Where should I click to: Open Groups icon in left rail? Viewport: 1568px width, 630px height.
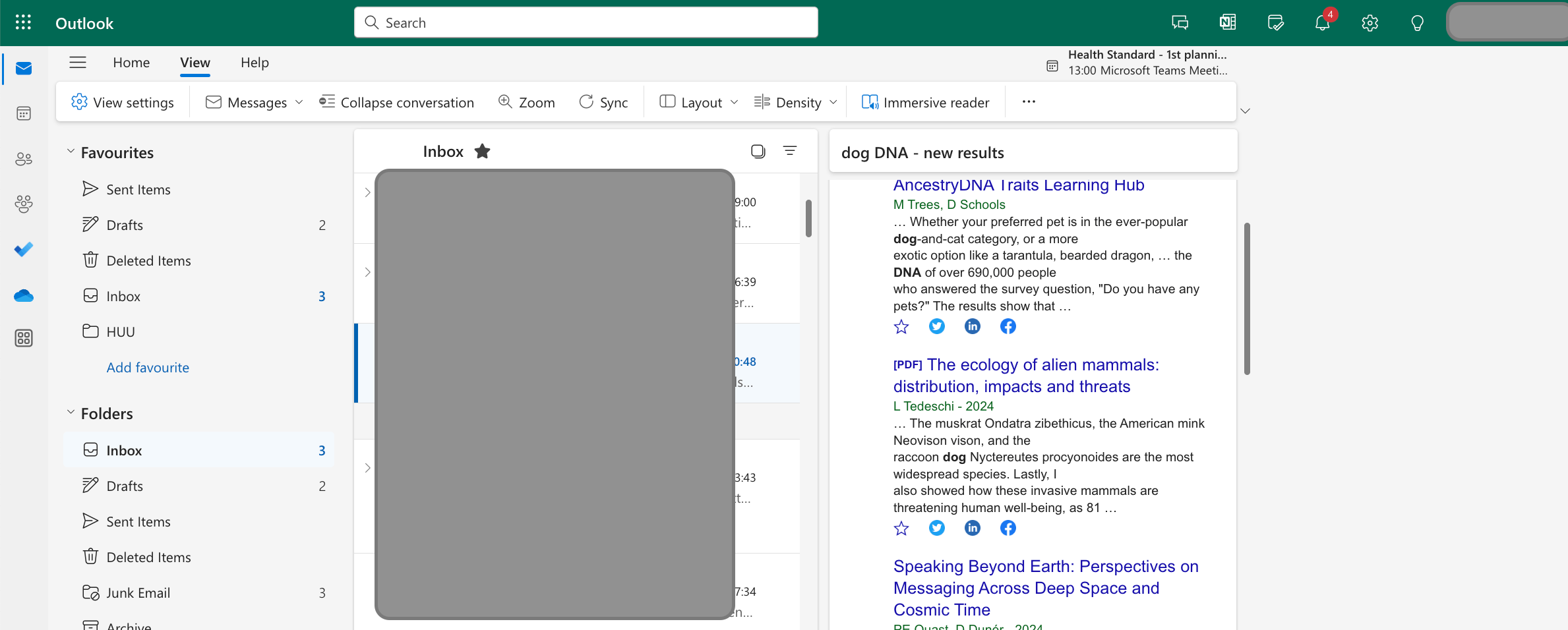coord(24,204)
